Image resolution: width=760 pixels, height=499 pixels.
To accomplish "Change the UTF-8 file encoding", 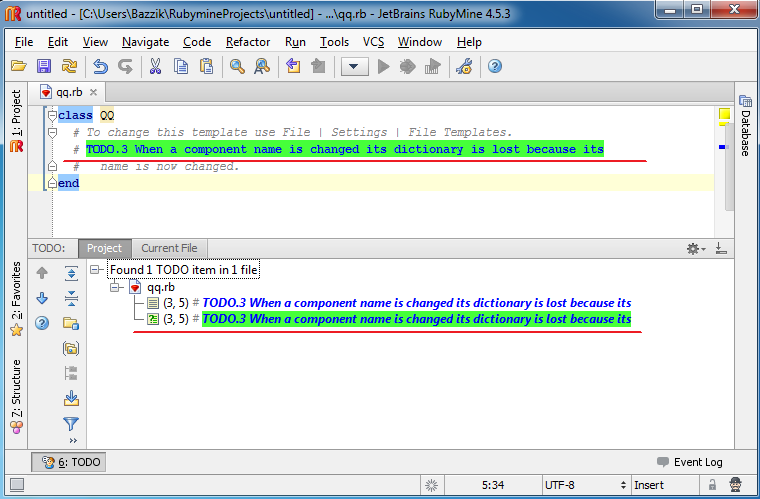I will click(586, 485).
